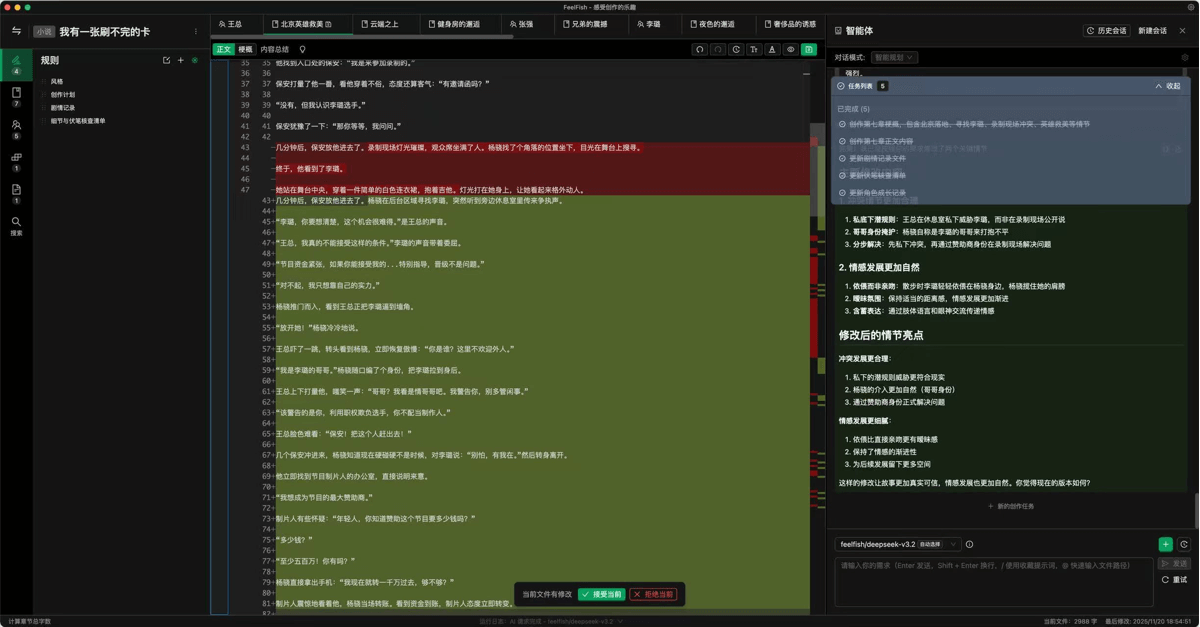Screen dimensions: 1200x627
Task: Switch the editor to 梗概 mode
Action: [245, 49]
